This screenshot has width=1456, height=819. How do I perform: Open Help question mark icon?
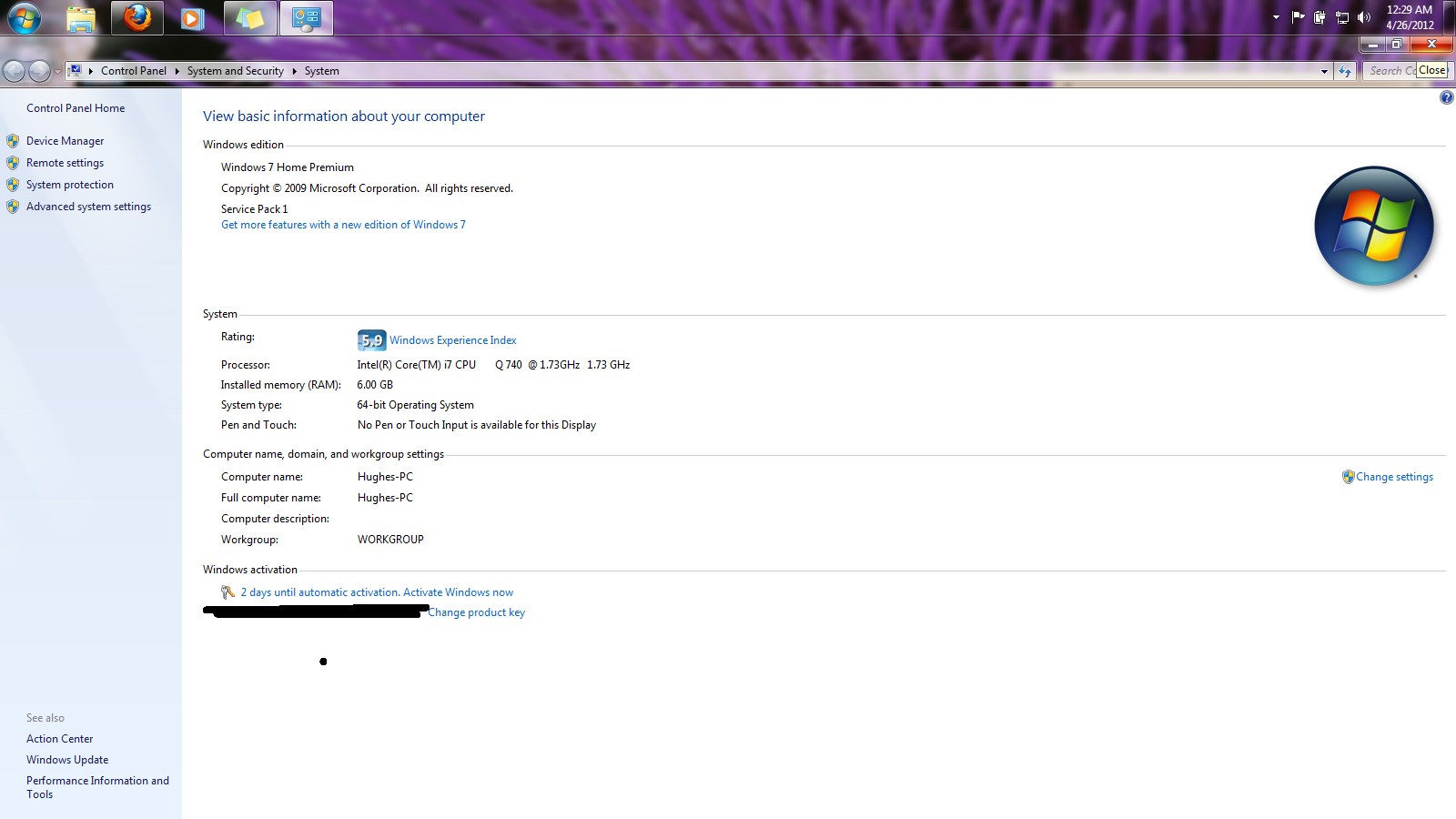pyautogui.click(x=1446, y=97)
